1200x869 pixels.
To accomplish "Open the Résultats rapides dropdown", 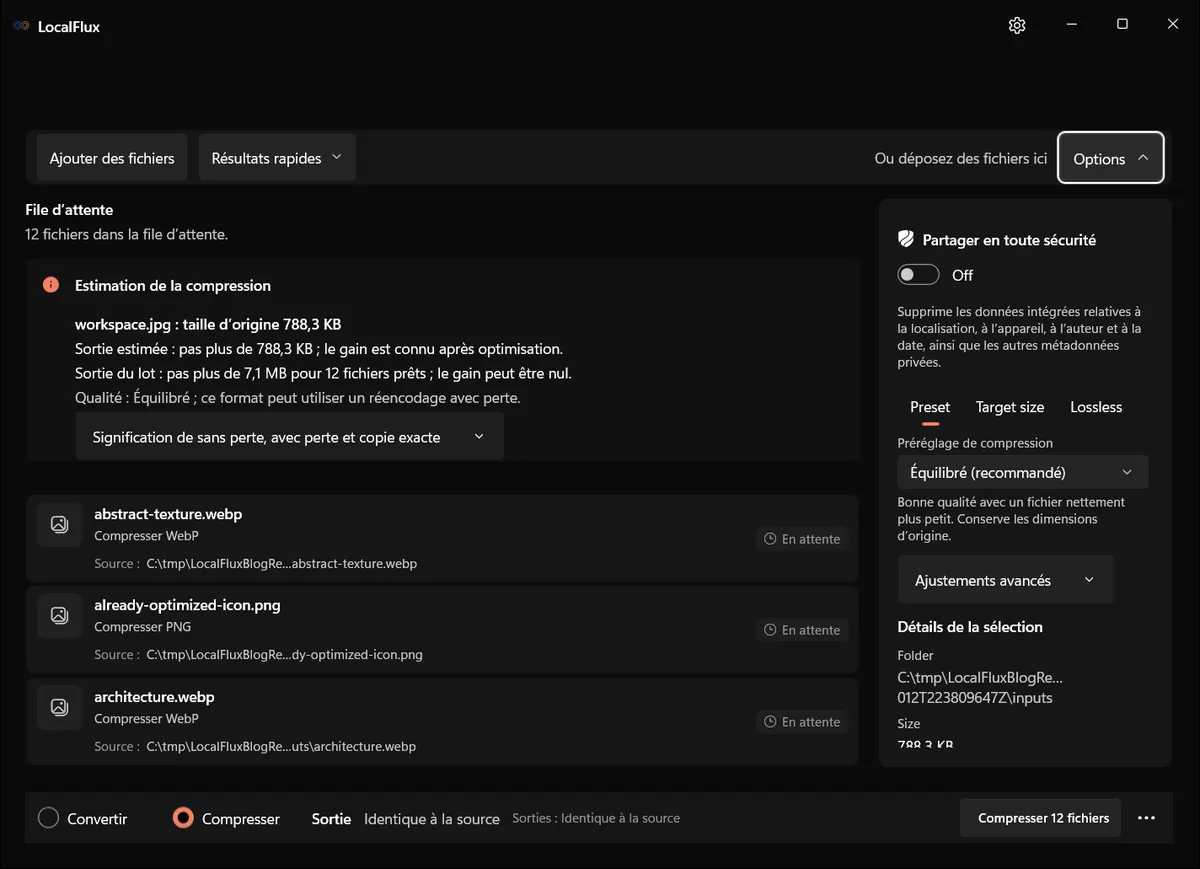I will click(277, 158).
